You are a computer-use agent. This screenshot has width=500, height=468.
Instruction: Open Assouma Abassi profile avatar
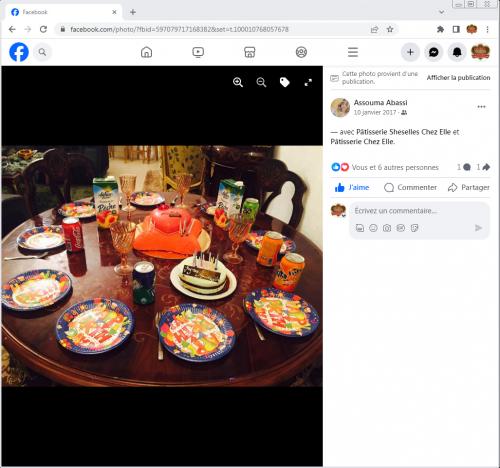(x=340, y=107)
